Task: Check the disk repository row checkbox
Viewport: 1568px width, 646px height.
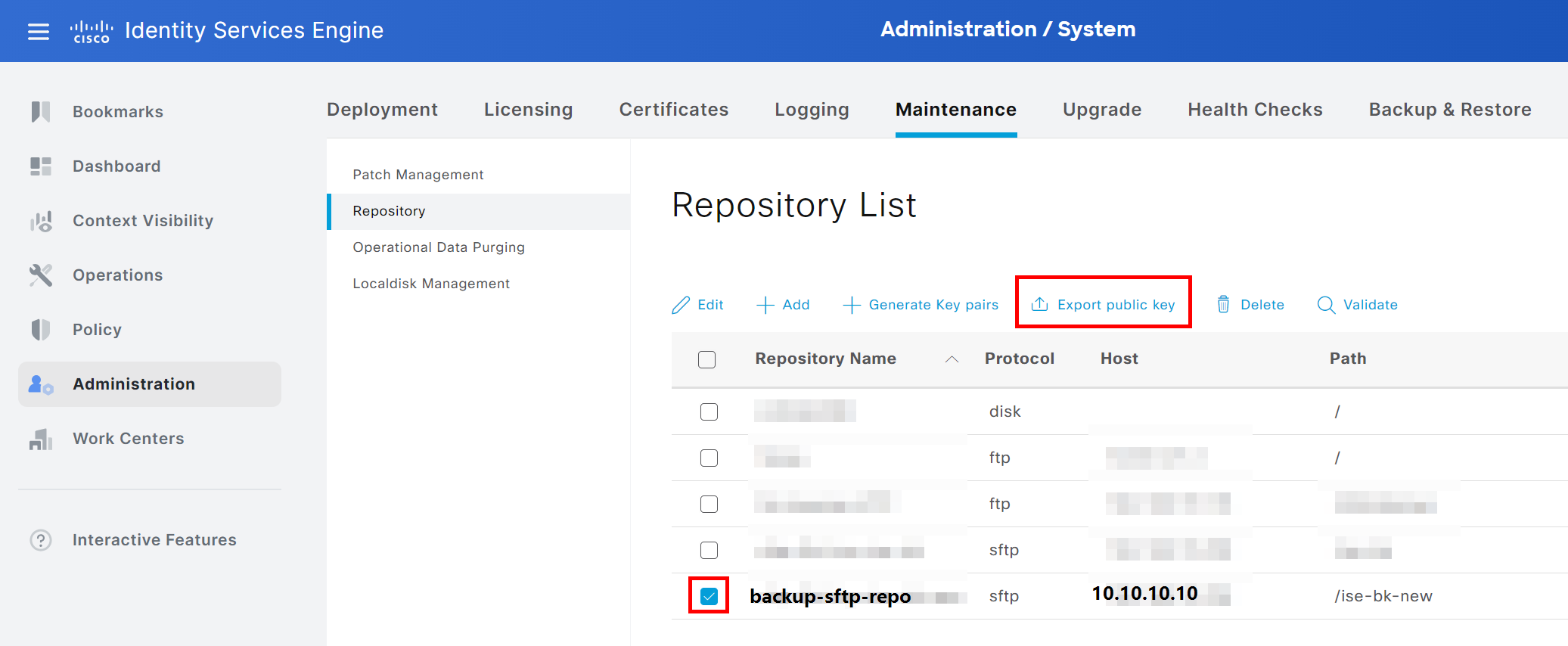Action: [709, 412]
